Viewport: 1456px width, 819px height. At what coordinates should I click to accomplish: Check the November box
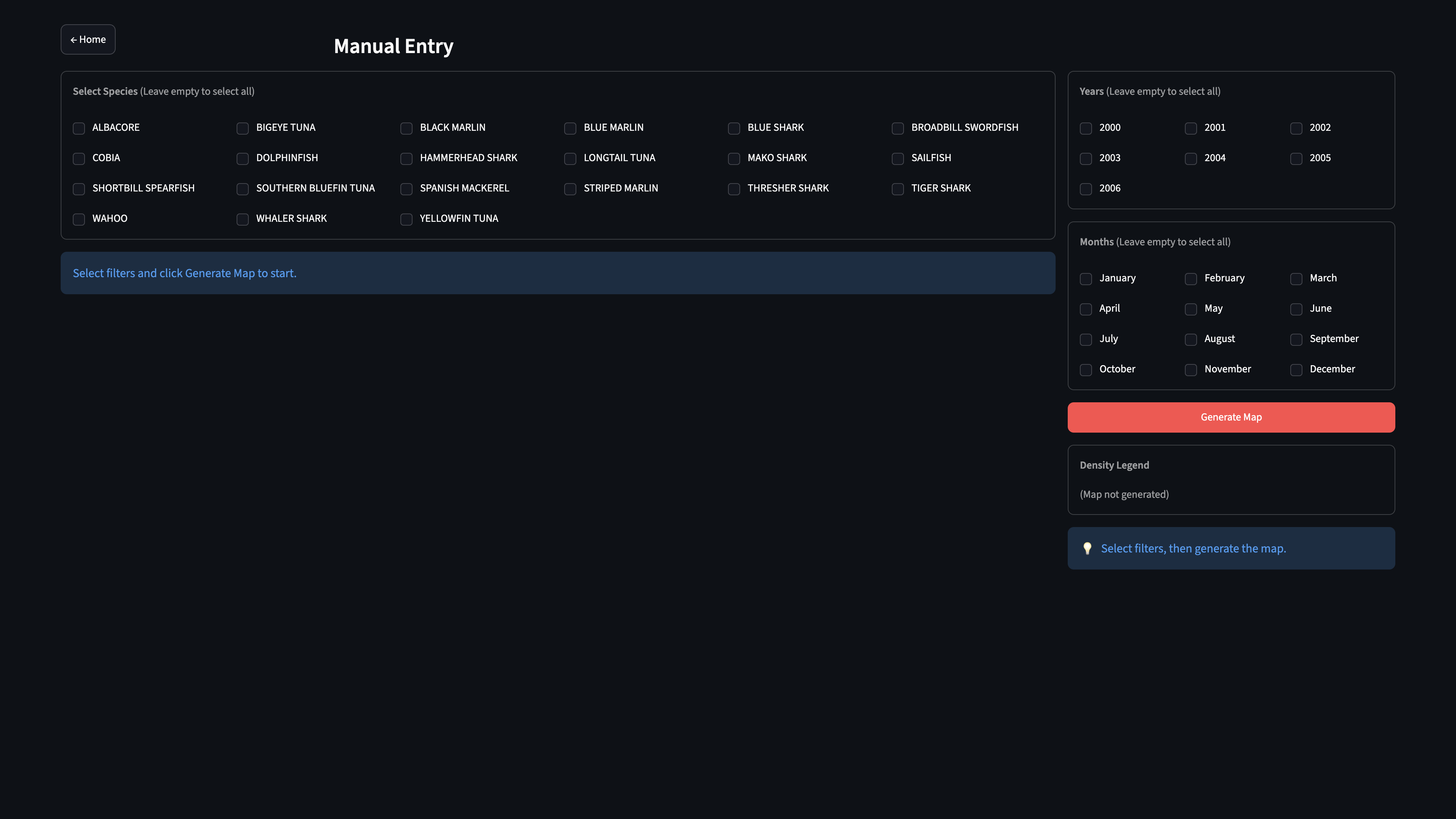pos(1191,370)
